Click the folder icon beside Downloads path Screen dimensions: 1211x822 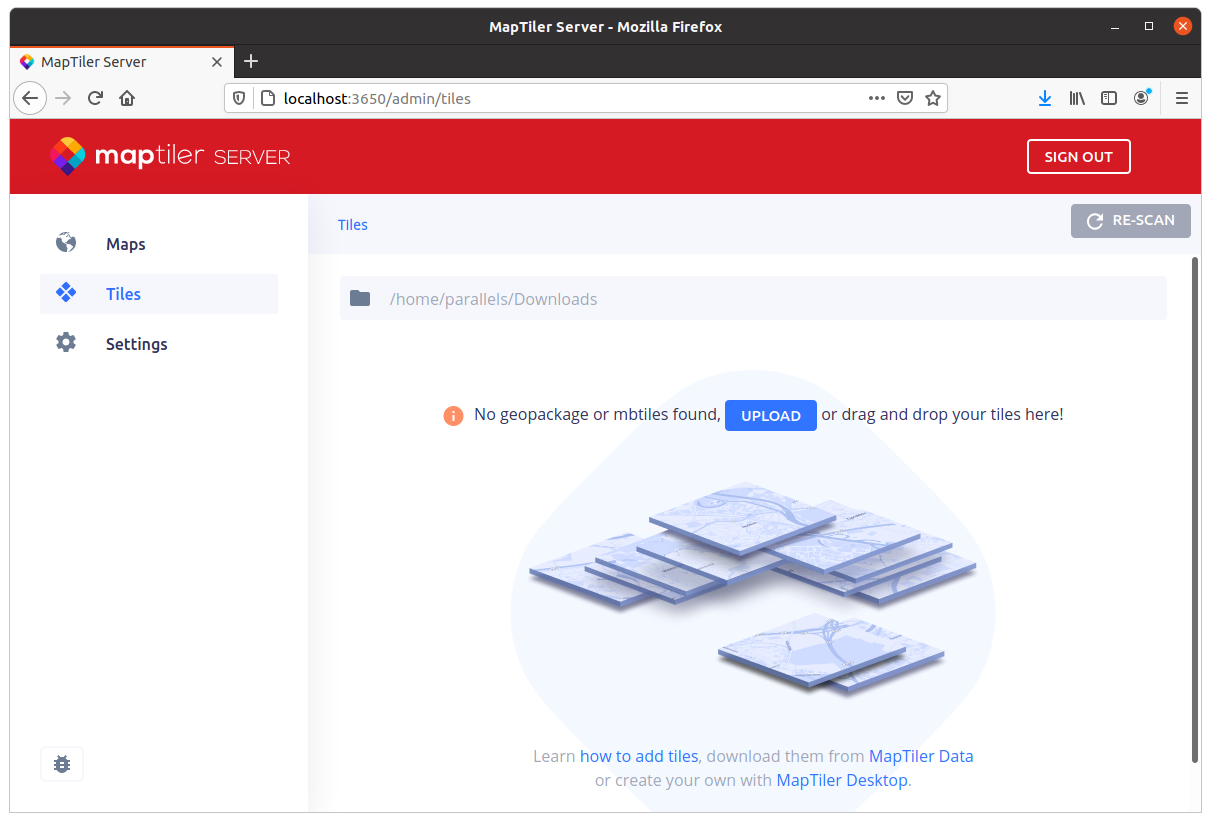[360, 298]
